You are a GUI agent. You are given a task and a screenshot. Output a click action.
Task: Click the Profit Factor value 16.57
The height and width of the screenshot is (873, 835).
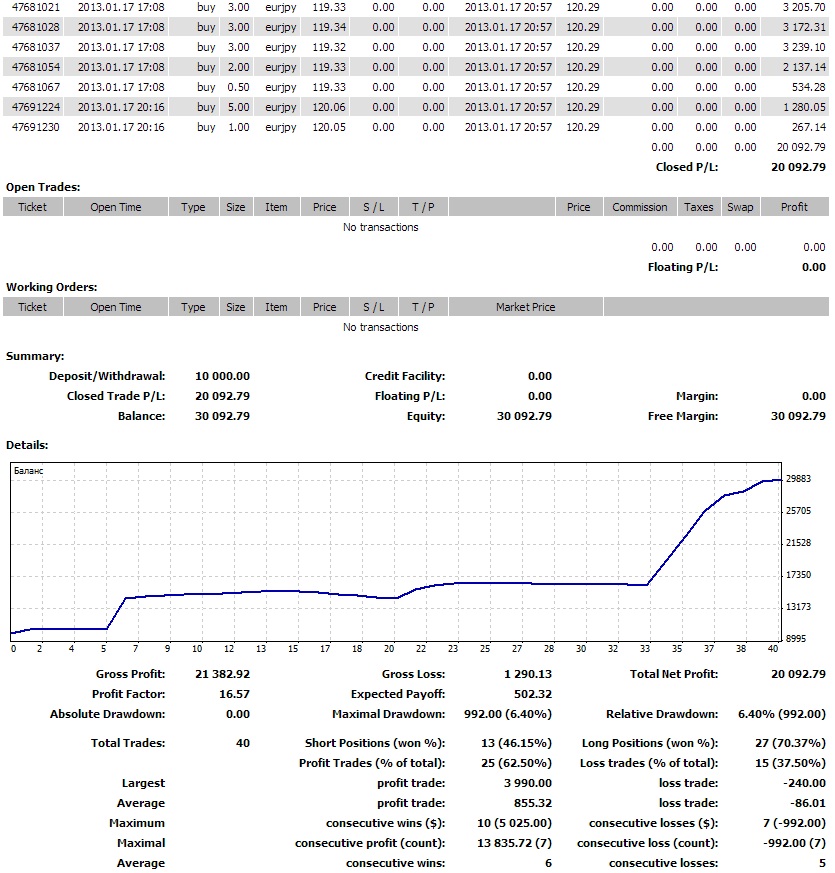234,694
